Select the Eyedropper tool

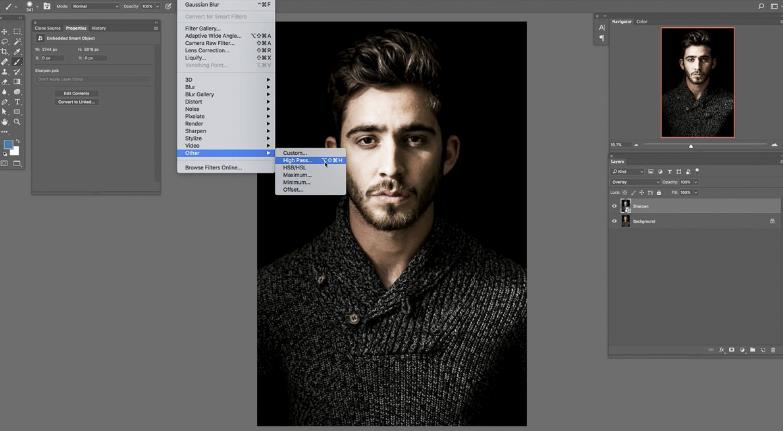point(17,51)
